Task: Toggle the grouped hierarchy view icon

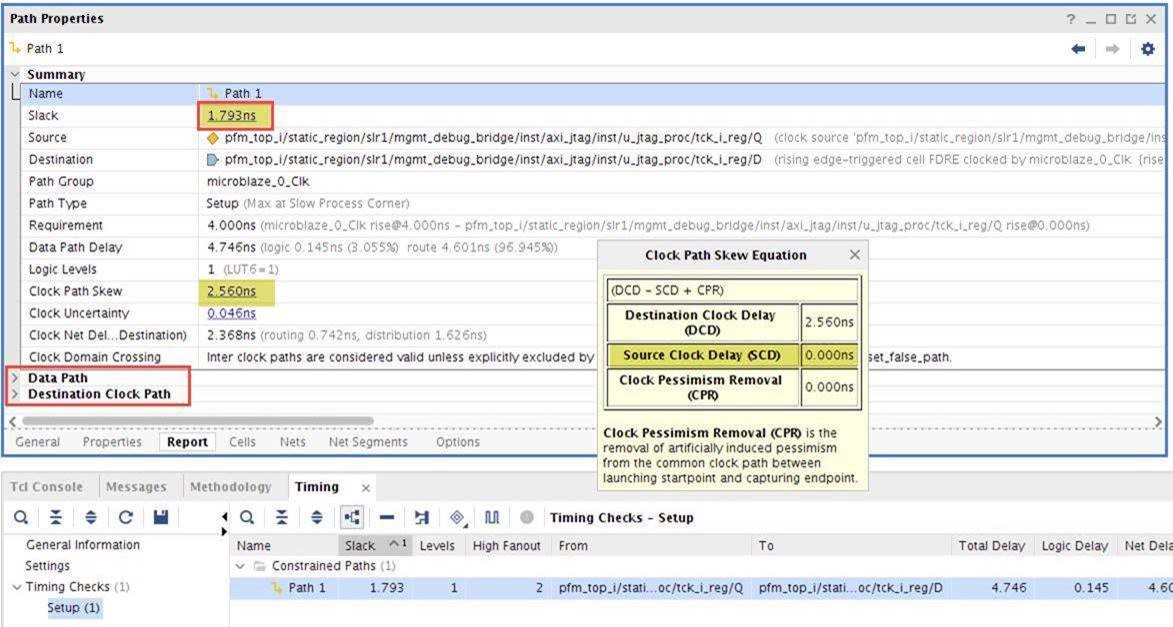Action: 352,517
